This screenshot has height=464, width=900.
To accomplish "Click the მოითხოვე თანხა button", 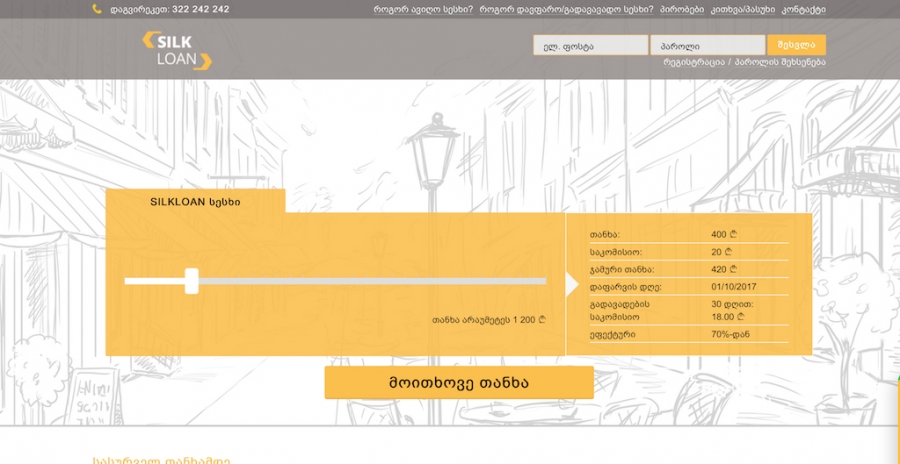I will pos(459,382).
